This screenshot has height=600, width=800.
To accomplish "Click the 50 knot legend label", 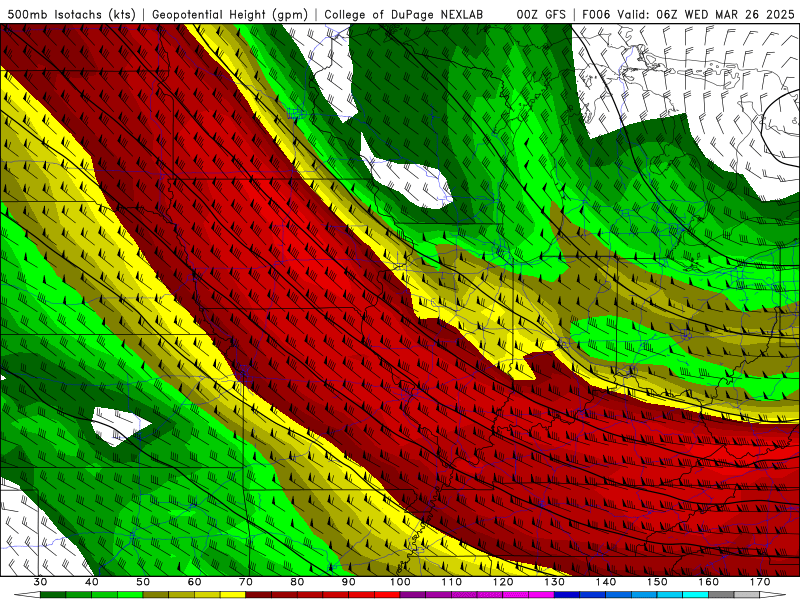I will [143, 582].
